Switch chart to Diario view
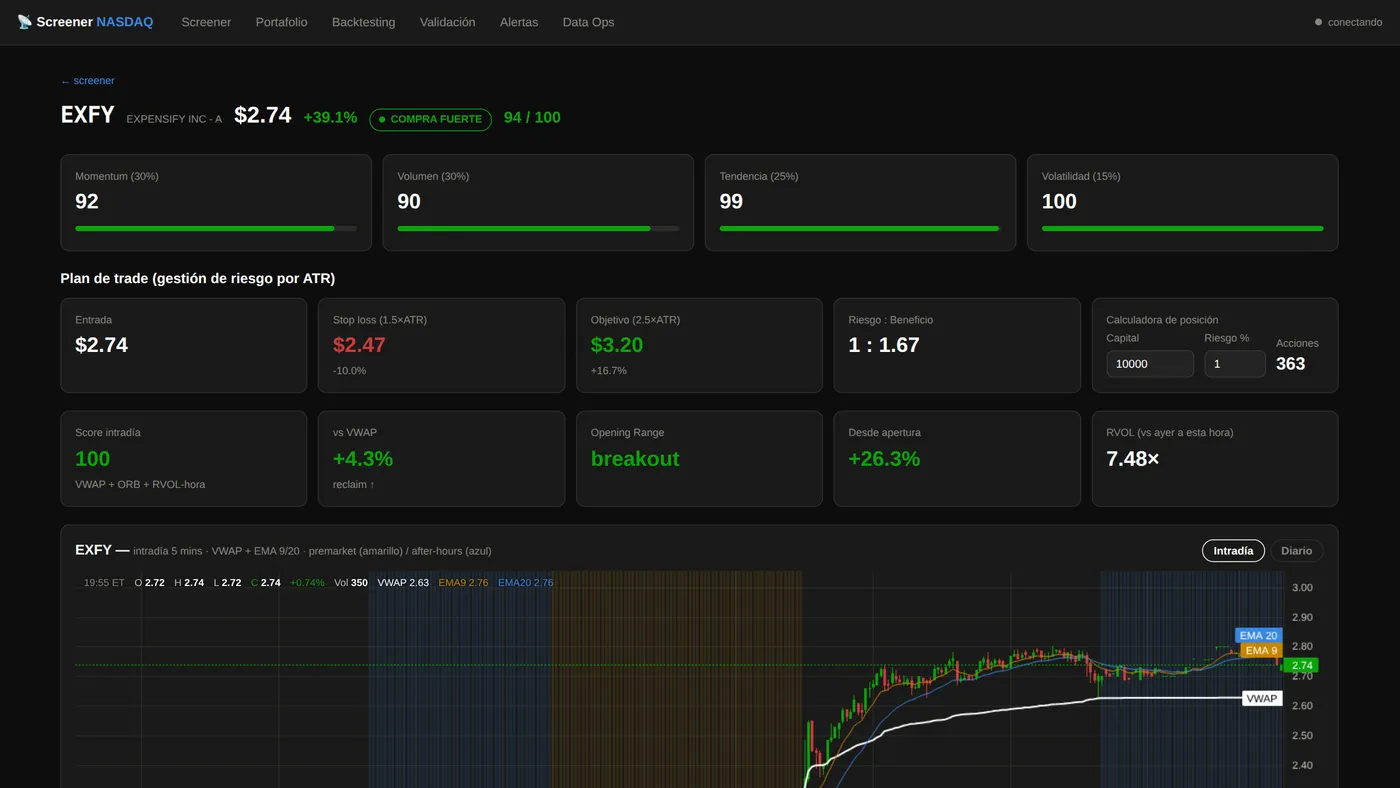1400x788 pixels. (1296, 551)
